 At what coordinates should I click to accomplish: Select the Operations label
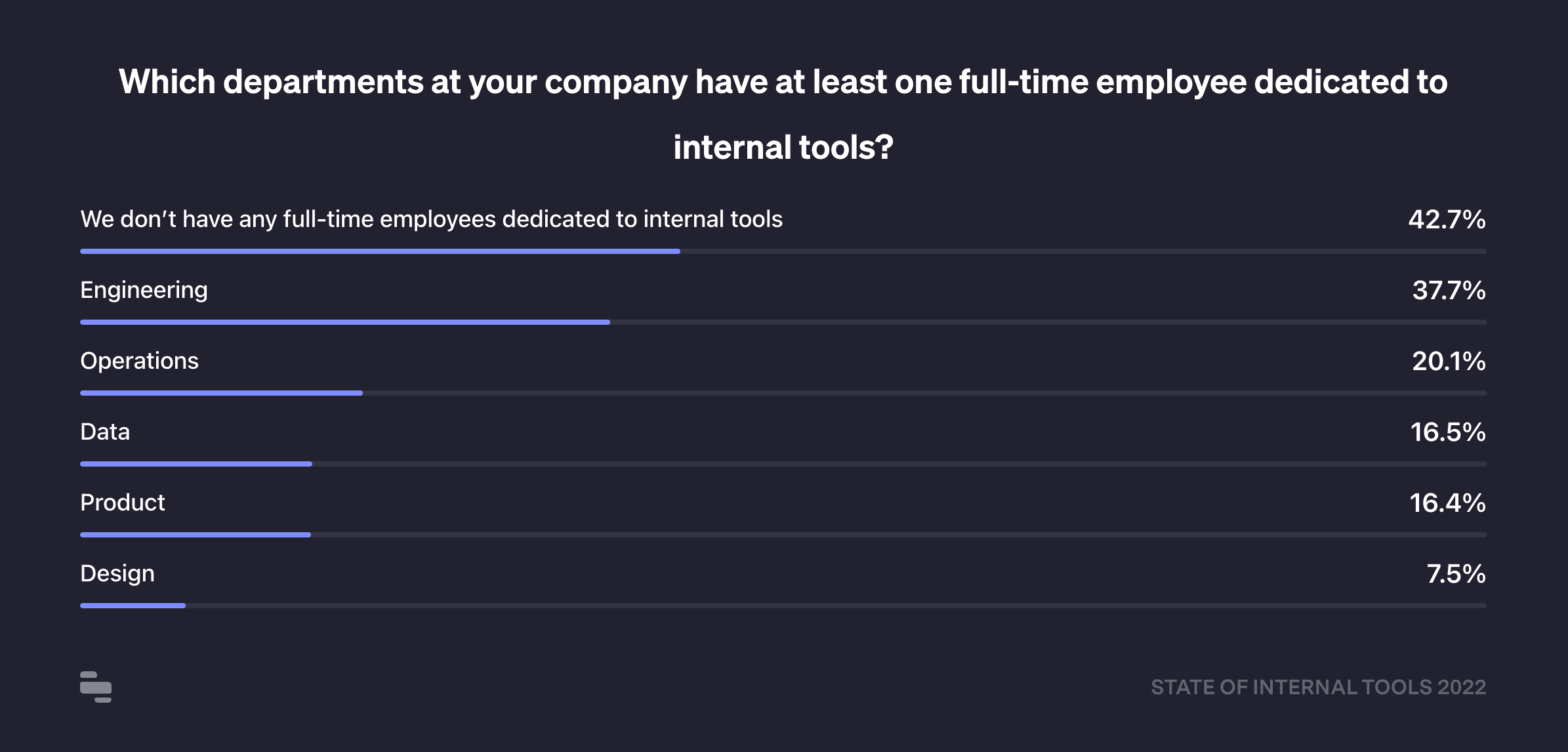(139, 361)
